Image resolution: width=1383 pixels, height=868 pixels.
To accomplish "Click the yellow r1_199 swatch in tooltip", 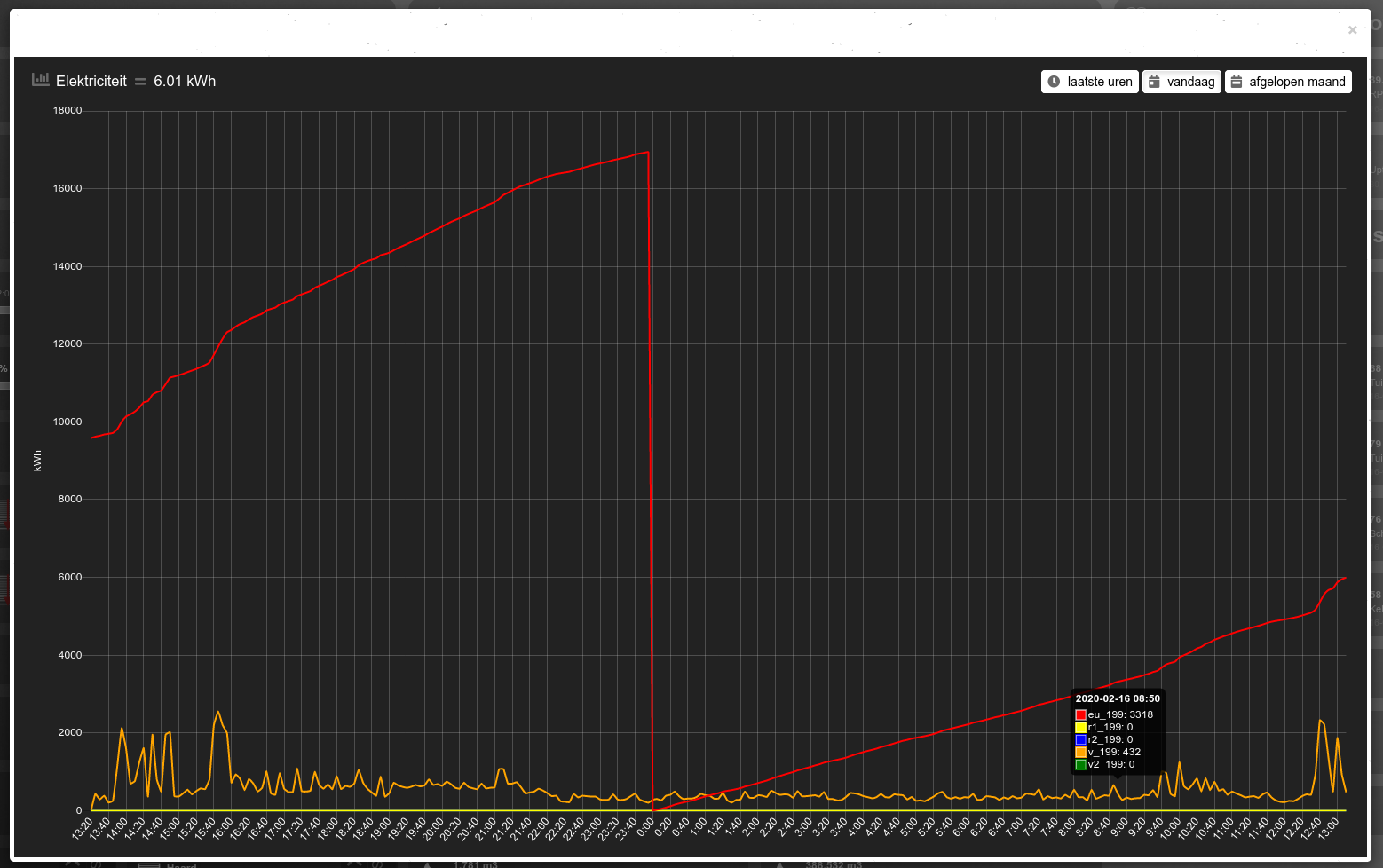I will [x=1080, y=727].
